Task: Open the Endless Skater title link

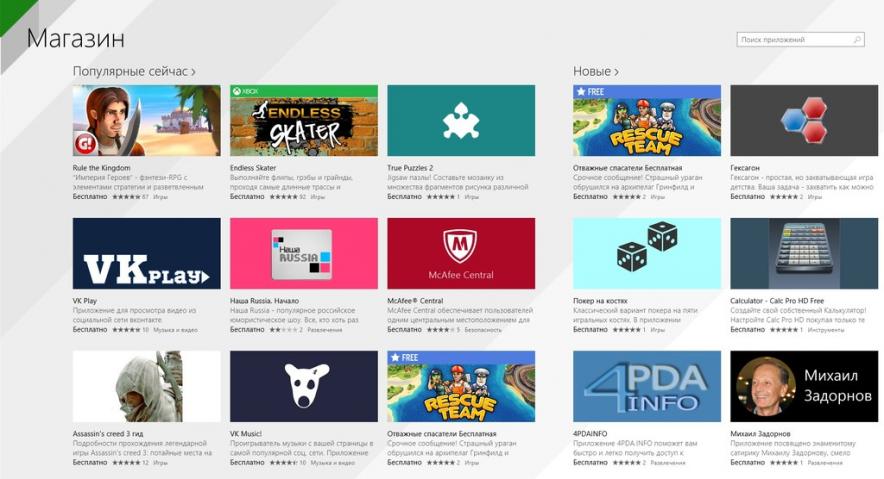Action: click(253, 168)
